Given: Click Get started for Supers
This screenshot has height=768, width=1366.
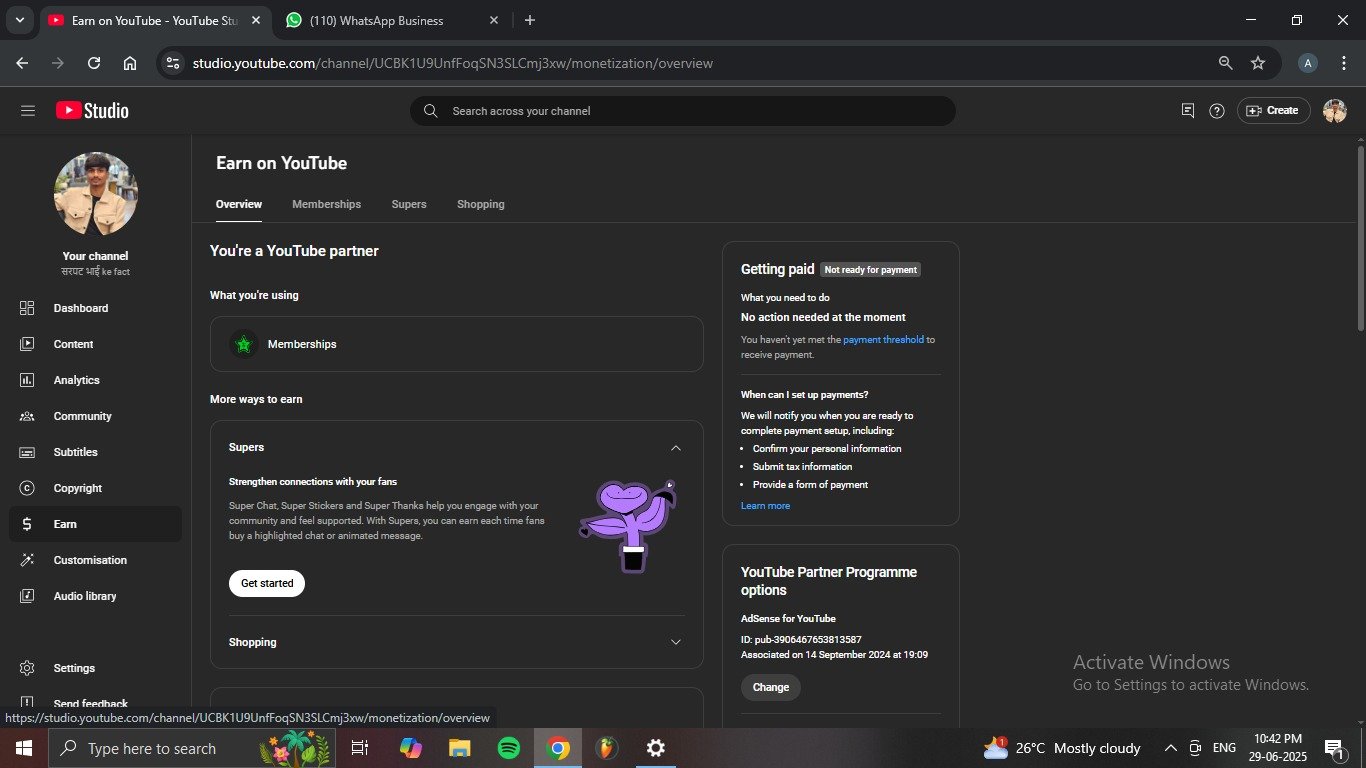Looking at the screenshot, I should (x=267, y=583).
